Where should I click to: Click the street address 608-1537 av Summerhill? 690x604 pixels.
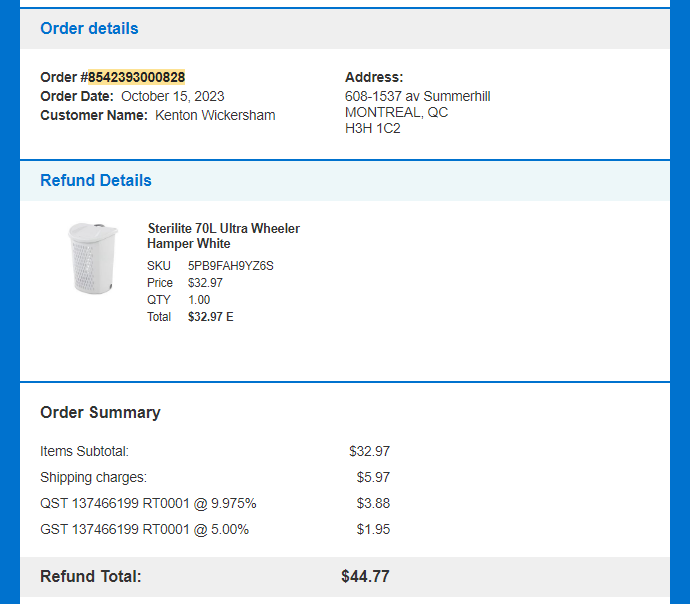point(418,96)
